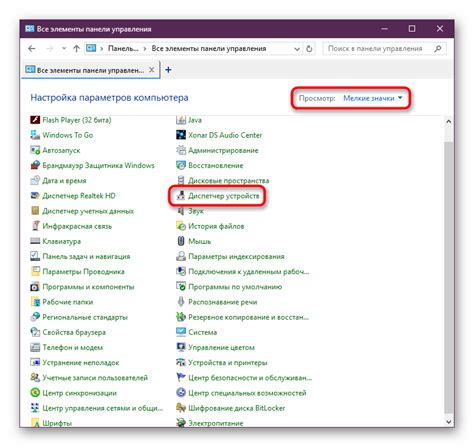Click the Шифрование диска BitLocker icon
Screen dimensions: 474x447
[x=181, y=408]
